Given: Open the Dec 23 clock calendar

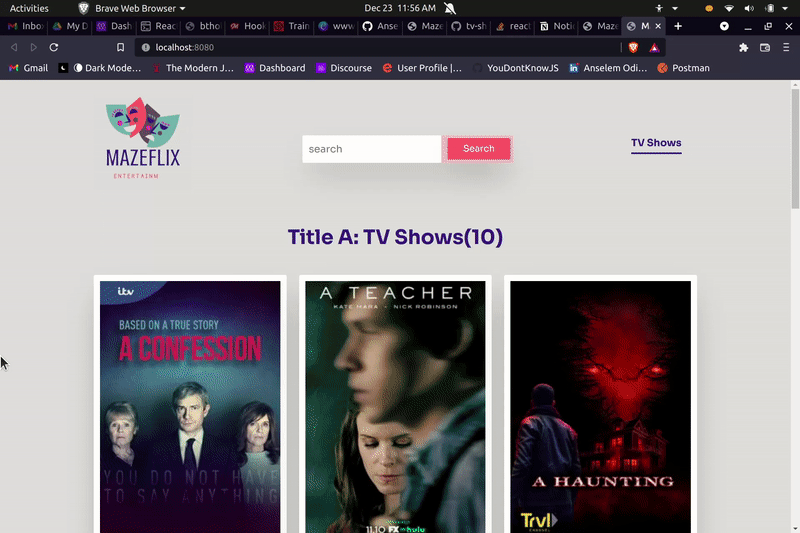Looking at the screenshot, I should 400,8.
